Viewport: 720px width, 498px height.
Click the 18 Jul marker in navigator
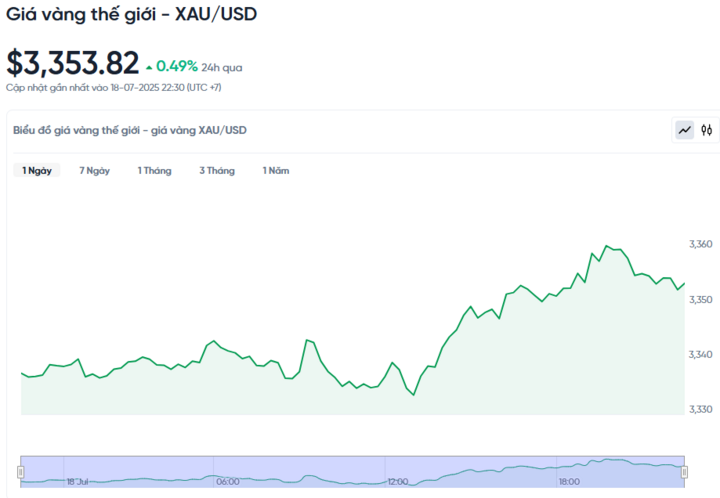pos(77,482)
